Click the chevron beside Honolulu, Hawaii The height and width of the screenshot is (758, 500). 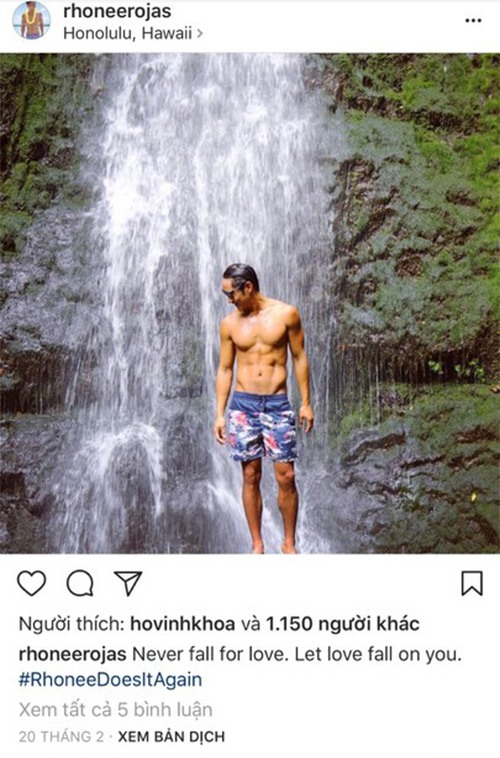click(199, 34)
